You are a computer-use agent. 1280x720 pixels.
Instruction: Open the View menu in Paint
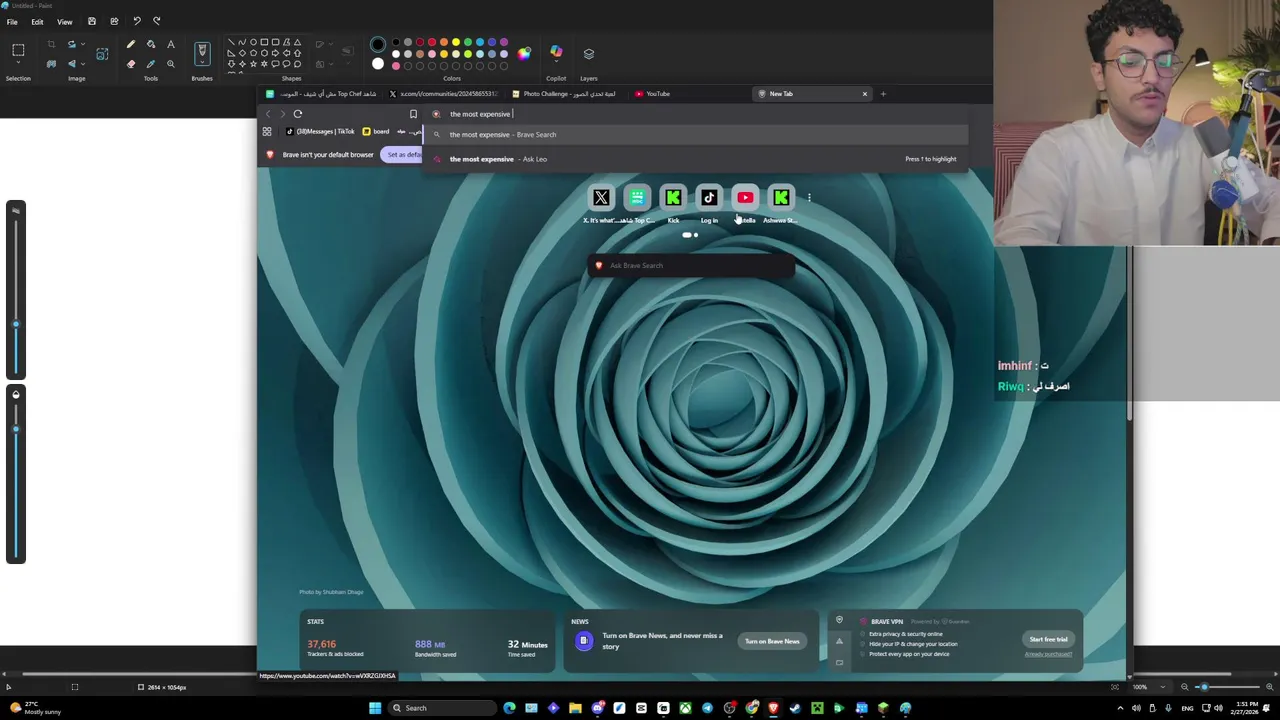(x=64, y=21)
